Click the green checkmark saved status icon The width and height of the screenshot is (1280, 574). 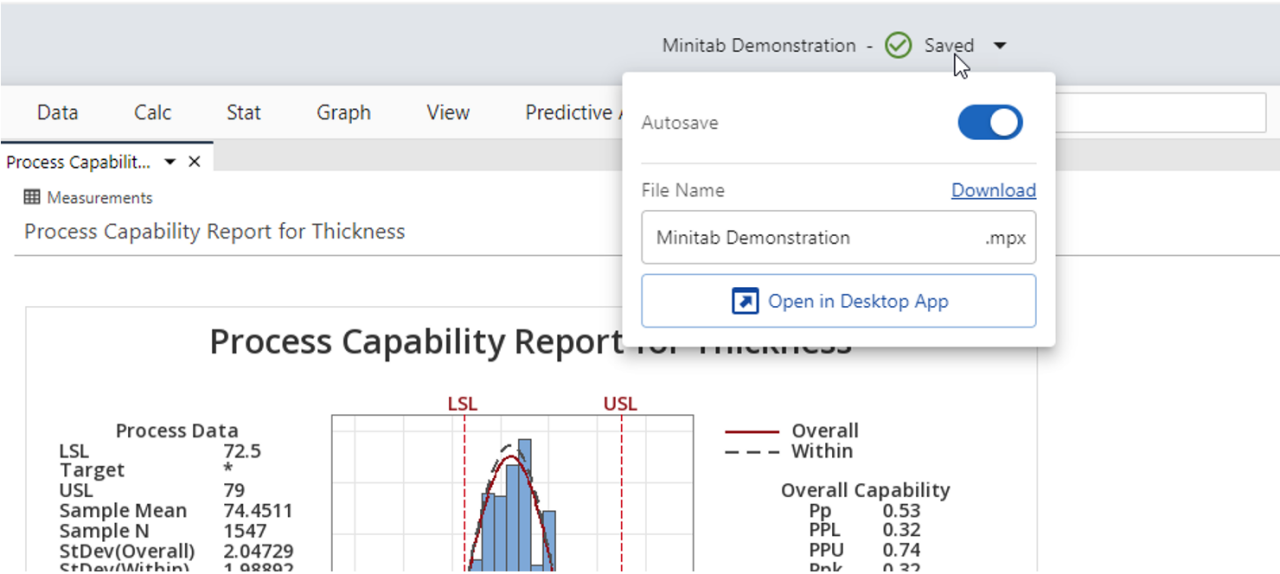point(898,46)
